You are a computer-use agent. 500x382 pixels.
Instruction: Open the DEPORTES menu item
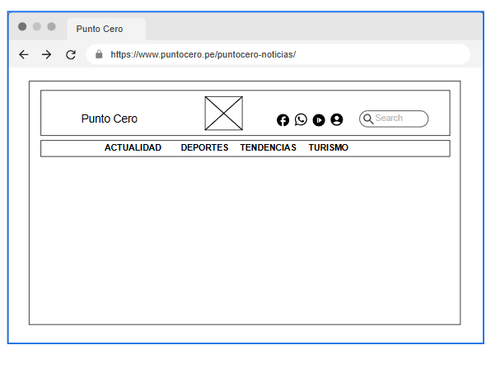click(x=205, y=147)
